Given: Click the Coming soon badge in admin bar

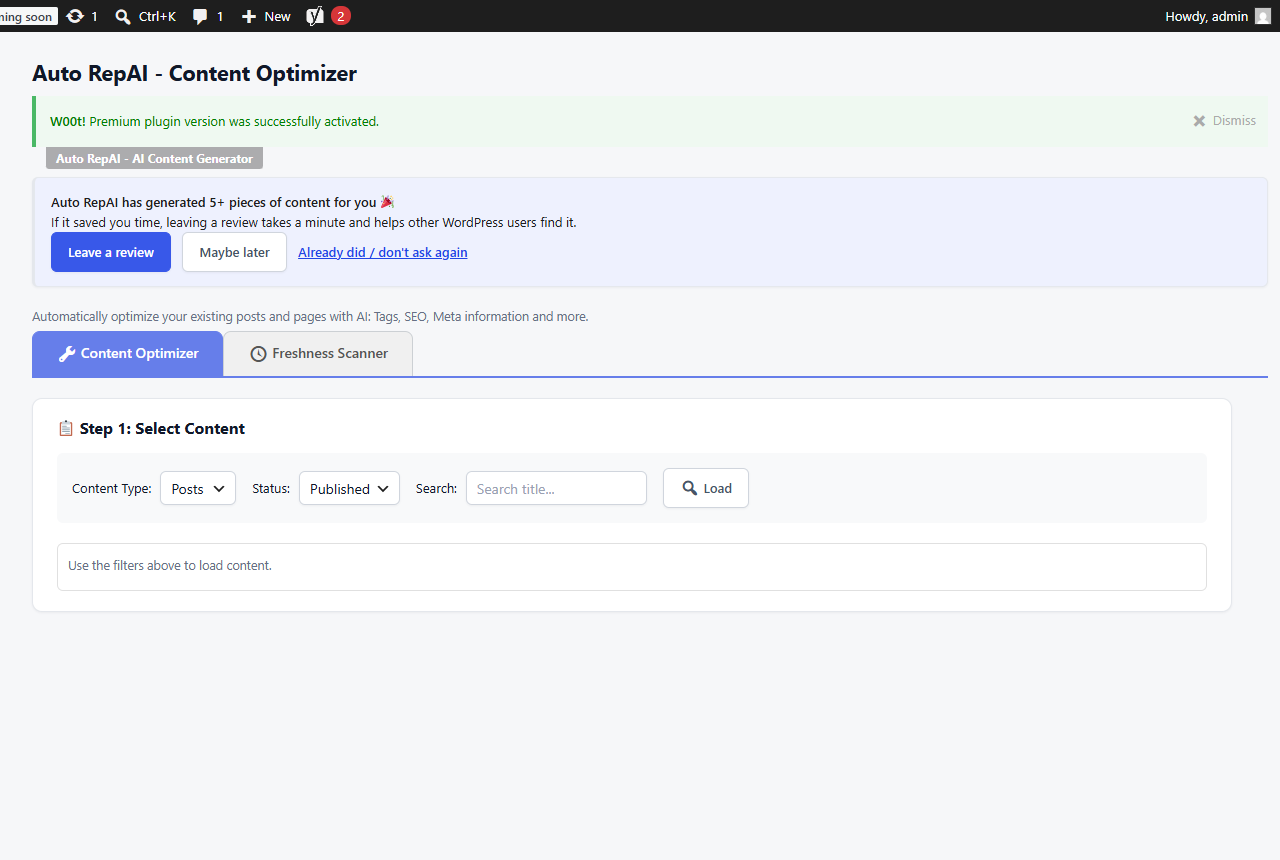Looking at the screenshot, I should (28, 16).
